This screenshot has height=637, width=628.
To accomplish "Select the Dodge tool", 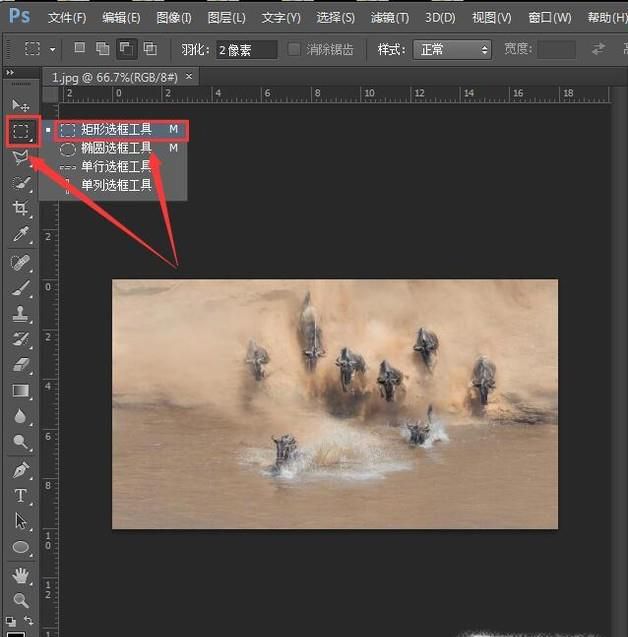I will tap(20, 442).
